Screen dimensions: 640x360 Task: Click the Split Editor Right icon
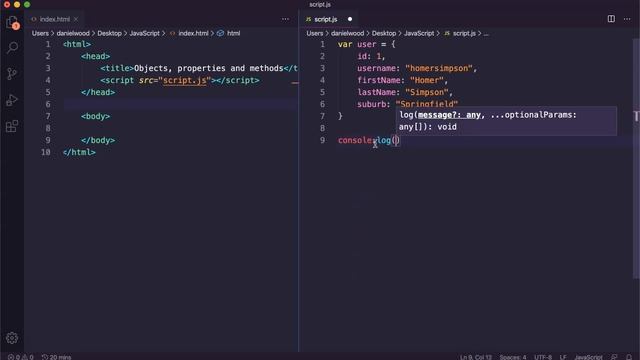[611, 19]
